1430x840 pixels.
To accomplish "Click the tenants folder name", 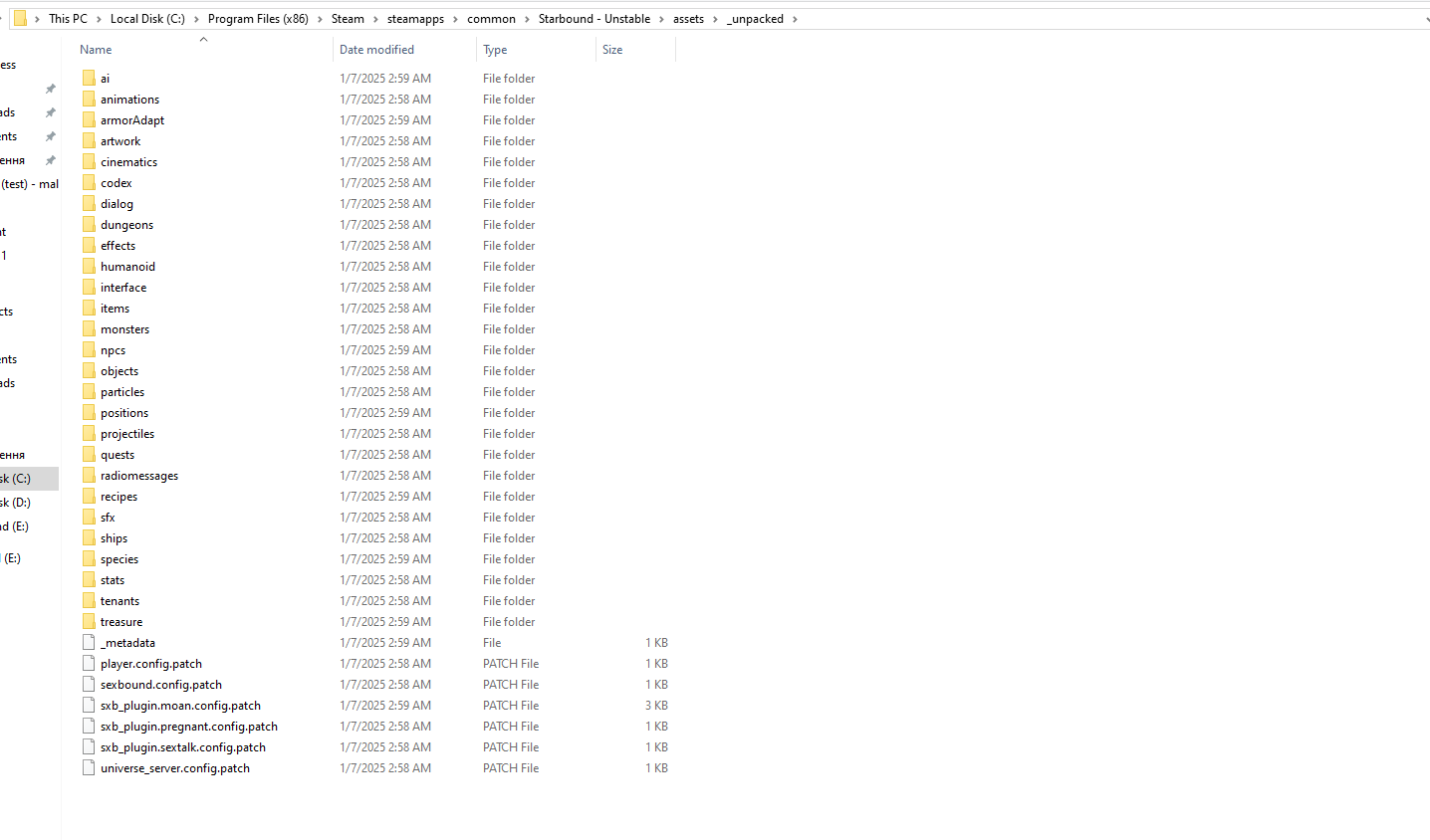I will pyautogui.click(x=119, y=601).
